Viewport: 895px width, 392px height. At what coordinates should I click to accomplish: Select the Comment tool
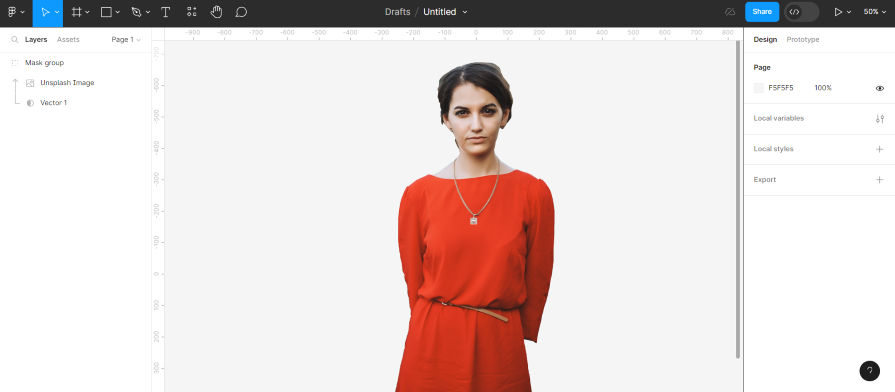[x=241, y=12]
